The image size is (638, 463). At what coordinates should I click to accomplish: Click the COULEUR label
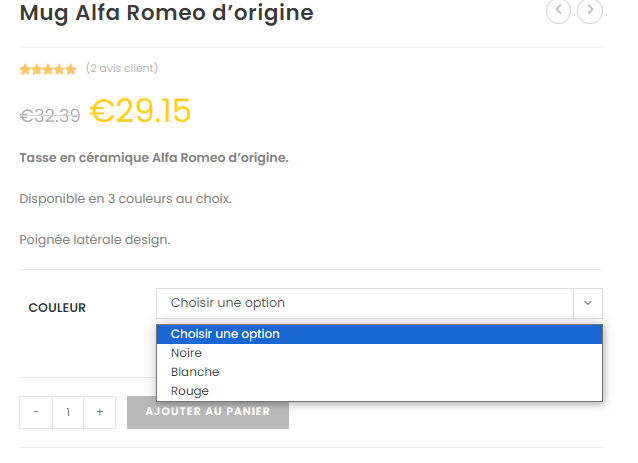pyautogui.click(x=57, y=308)
